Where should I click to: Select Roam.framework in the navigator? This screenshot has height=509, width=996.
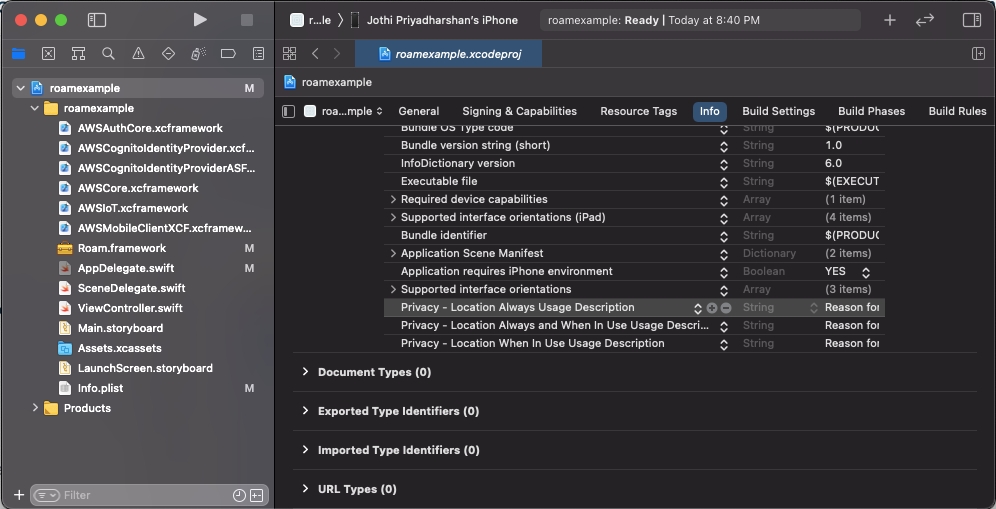coord(121,248)
